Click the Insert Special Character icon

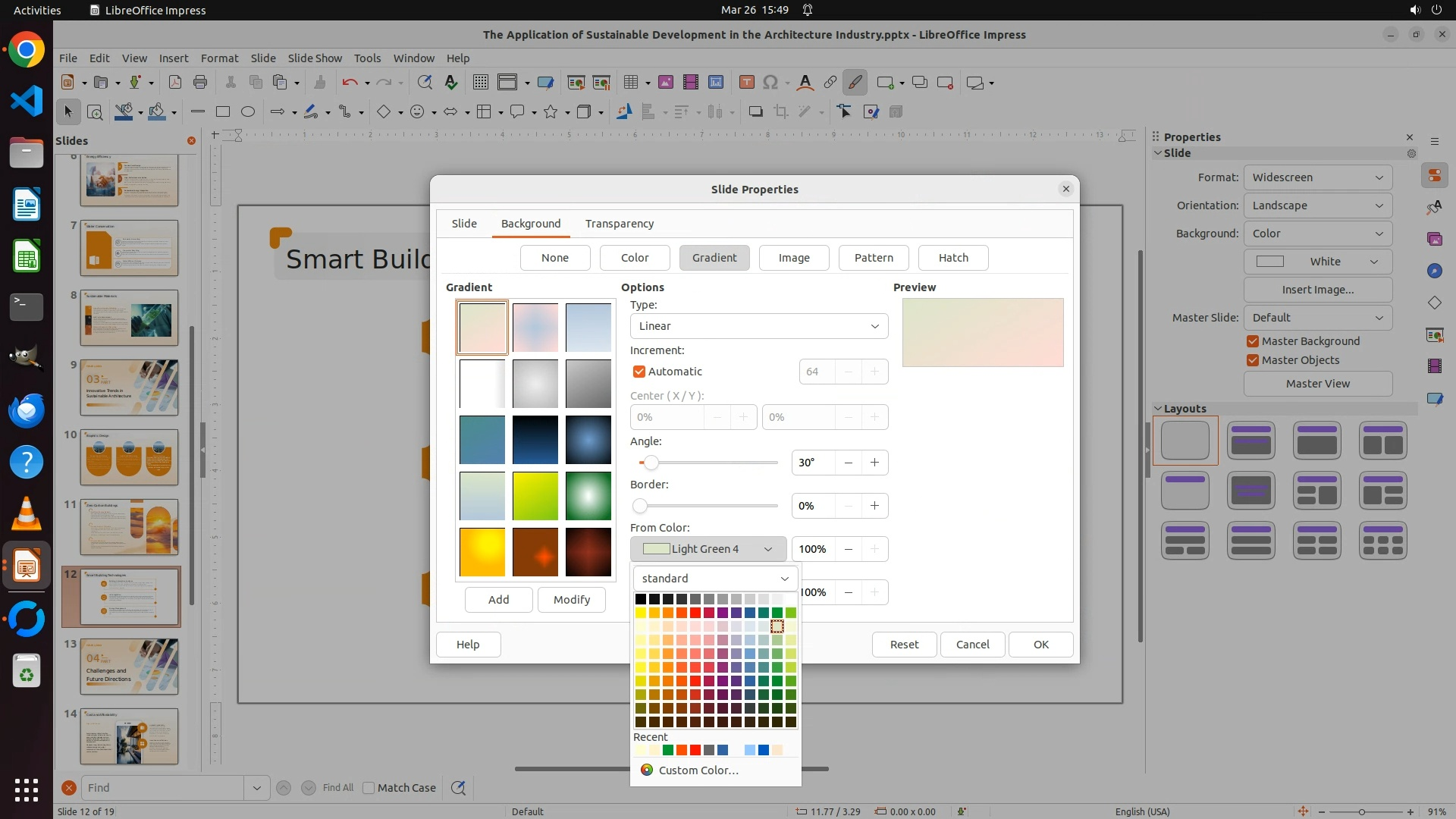pyautogui.click(x=770, y=83)
